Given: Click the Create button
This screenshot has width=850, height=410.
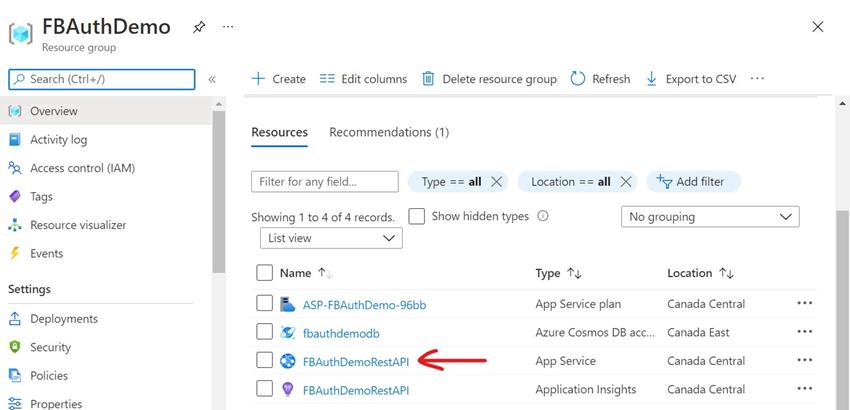Looking at the screenshot, I should 279,79.
